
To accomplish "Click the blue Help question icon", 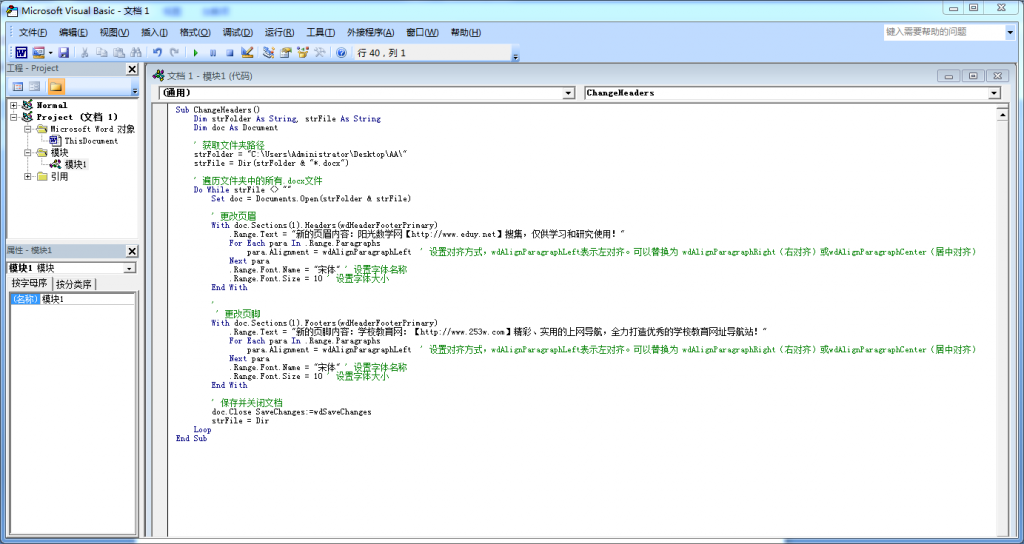I will [x=341, y=52].
